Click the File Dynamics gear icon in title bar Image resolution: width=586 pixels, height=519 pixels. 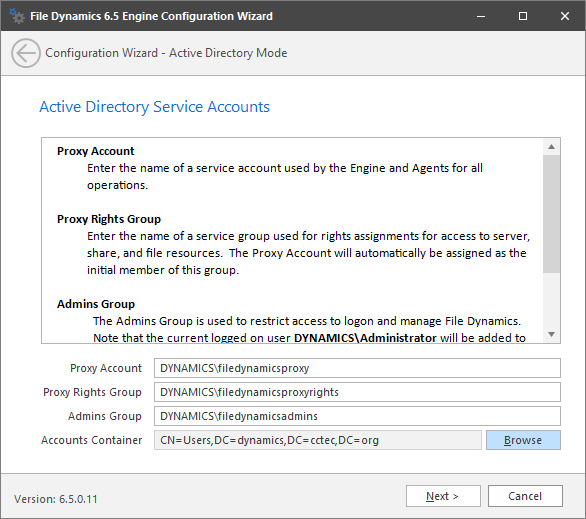click(17, 16)
